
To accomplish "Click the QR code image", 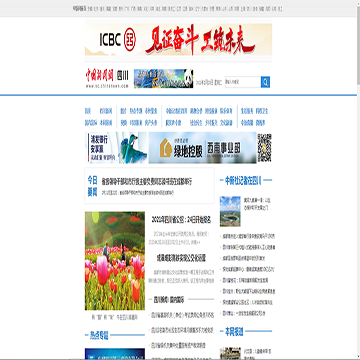I will pos(265,148).
